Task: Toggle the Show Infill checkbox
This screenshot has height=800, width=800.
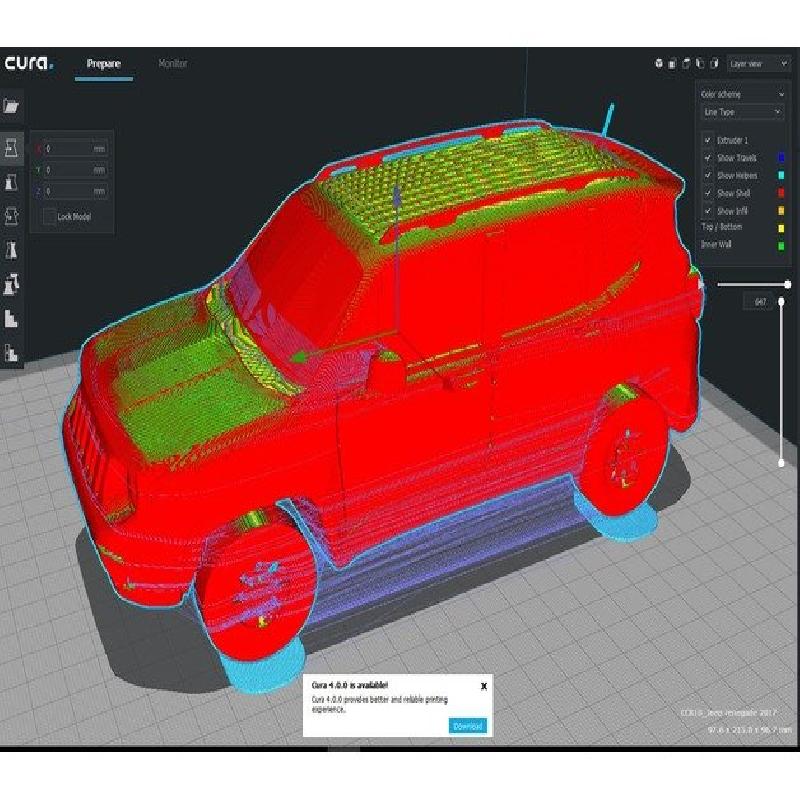Action: point(708,210)
